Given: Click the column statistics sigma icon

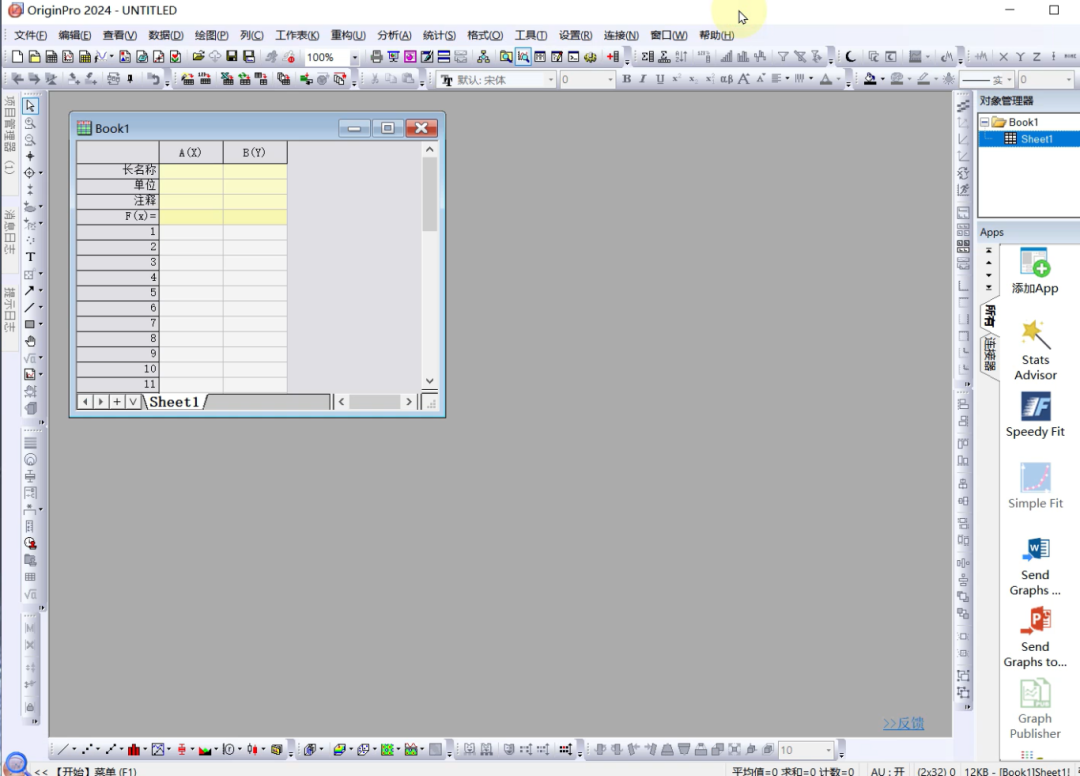Looking at the screenshot, I should coord(647,57).
